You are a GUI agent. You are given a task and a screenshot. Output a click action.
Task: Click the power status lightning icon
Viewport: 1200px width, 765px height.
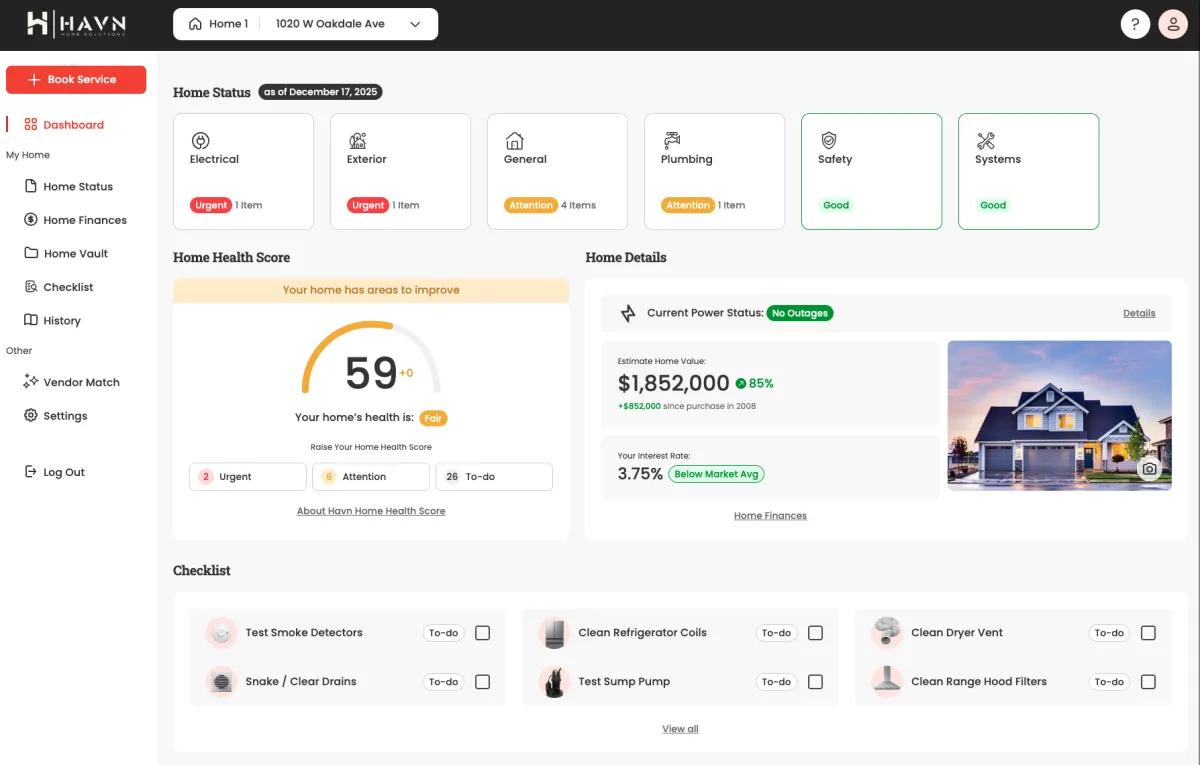pos(626,312)
